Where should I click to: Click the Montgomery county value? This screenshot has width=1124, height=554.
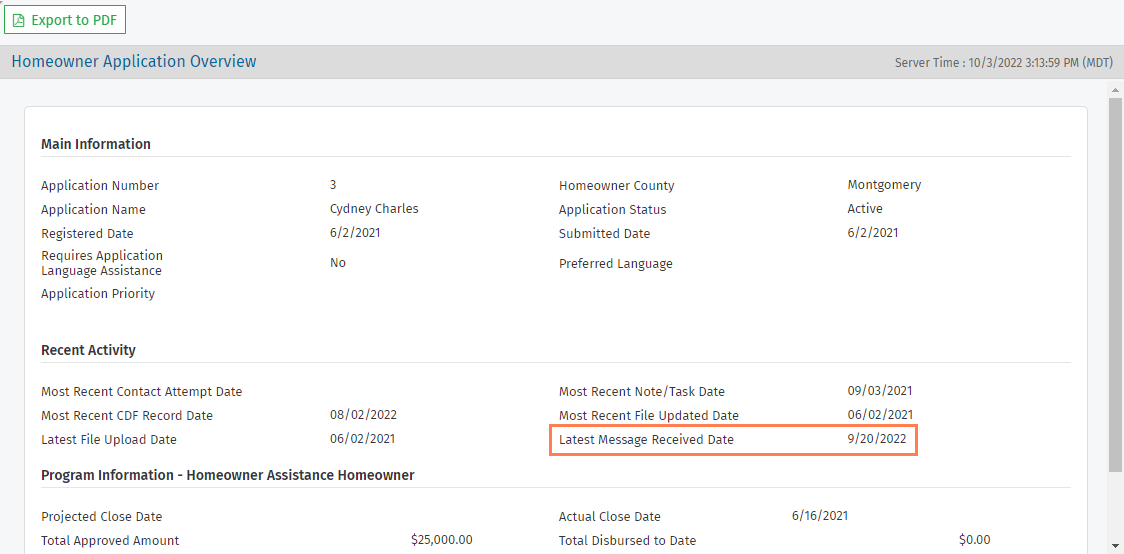tap(884, 185)
